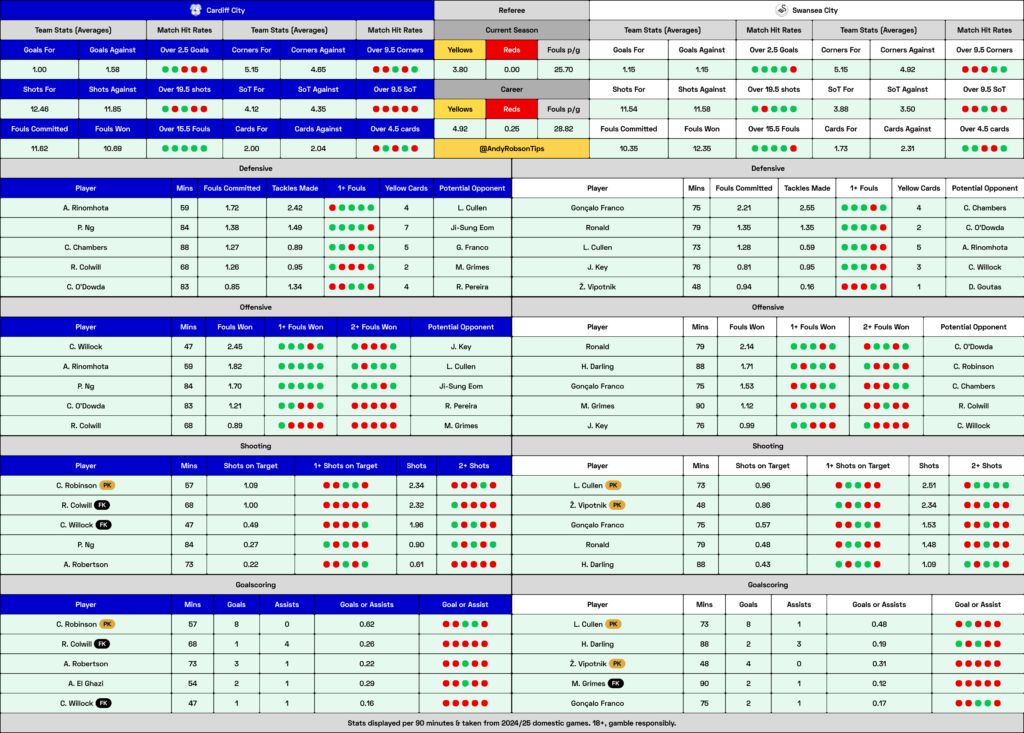The width and height of the screenshot is (1024, 733).
Task: Click the yellow Yellows cell under Current Season
Action: coord(460,50)
